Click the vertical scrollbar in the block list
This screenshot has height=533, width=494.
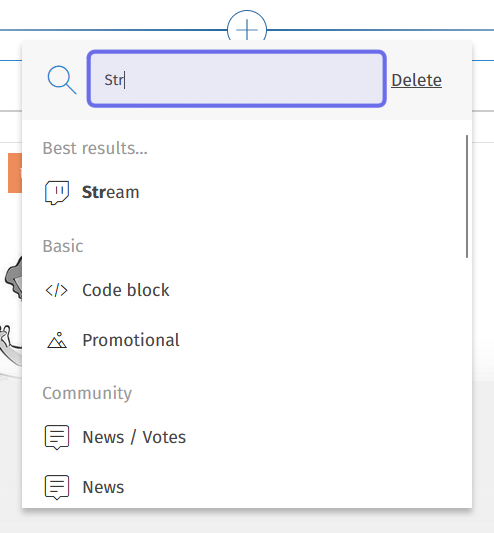coord(467,196)
